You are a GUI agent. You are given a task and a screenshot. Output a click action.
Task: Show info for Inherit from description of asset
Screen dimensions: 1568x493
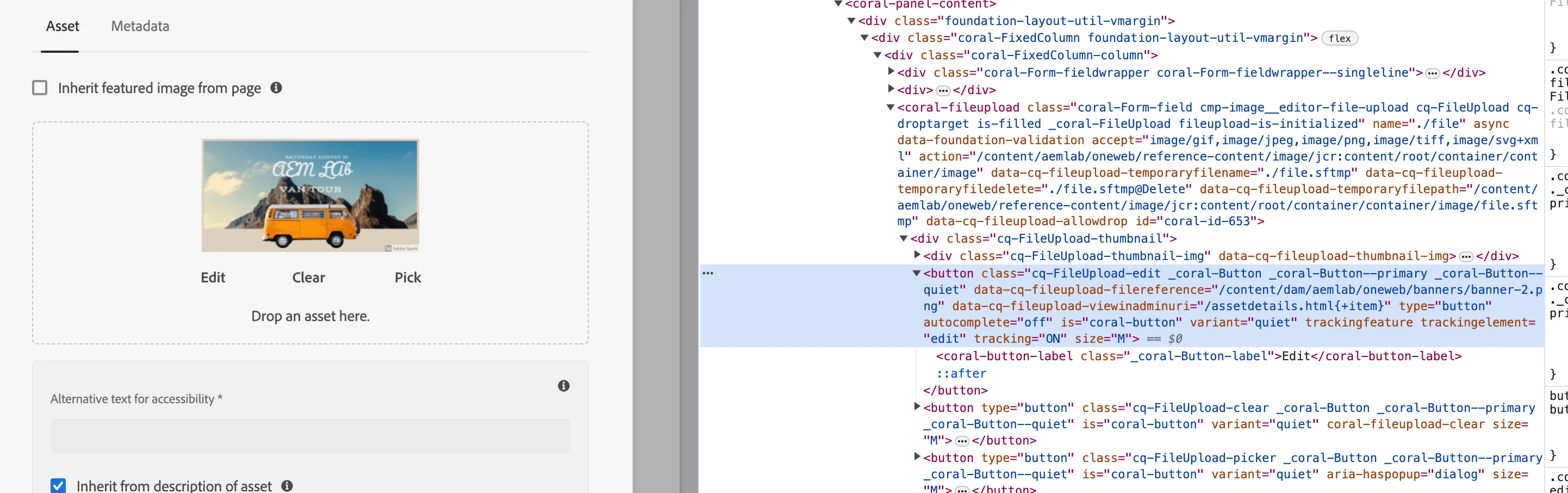(287, 486)
